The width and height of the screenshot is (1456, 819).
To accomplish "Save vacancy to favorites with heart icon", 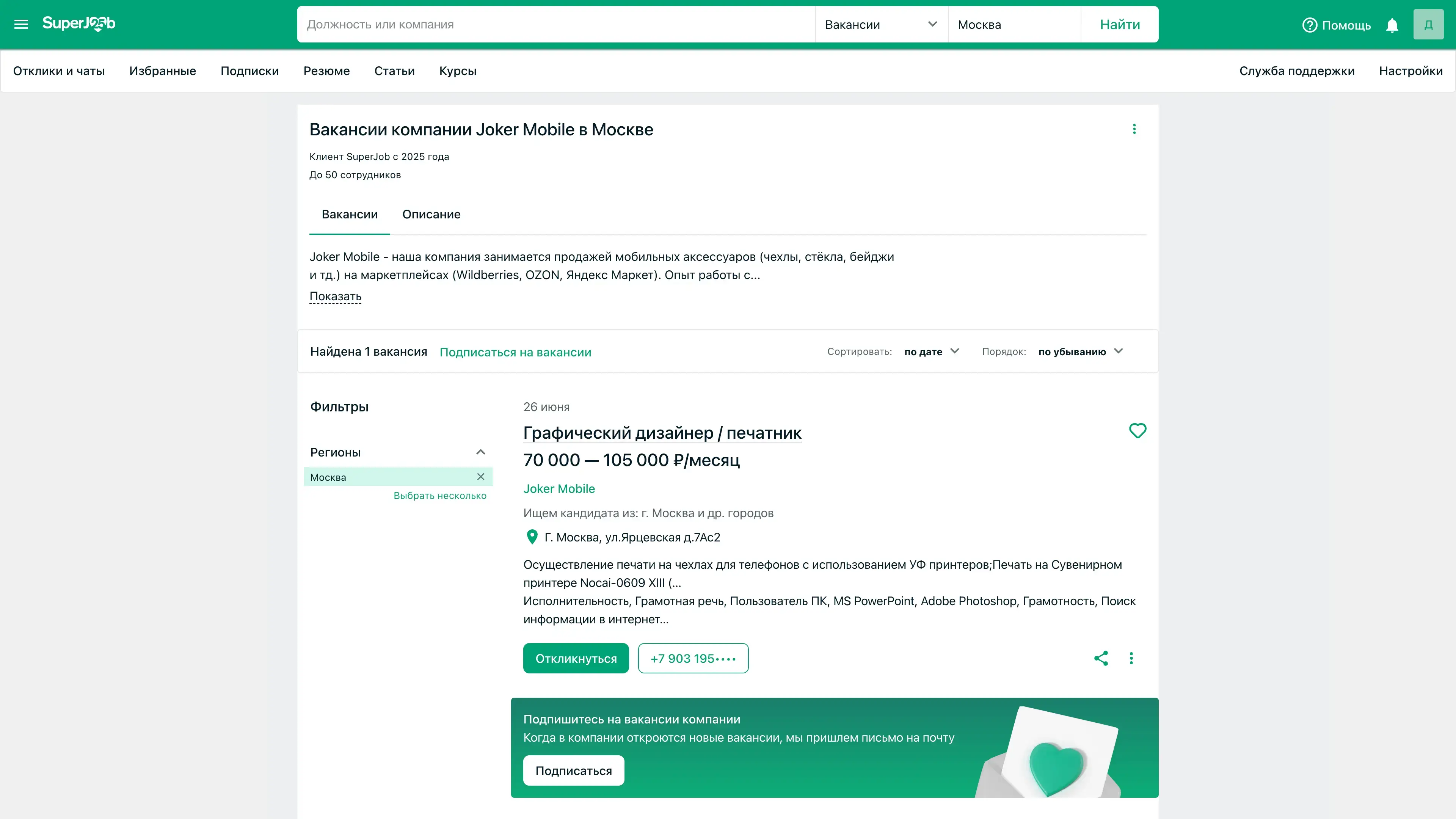I will click(1137, 431).
